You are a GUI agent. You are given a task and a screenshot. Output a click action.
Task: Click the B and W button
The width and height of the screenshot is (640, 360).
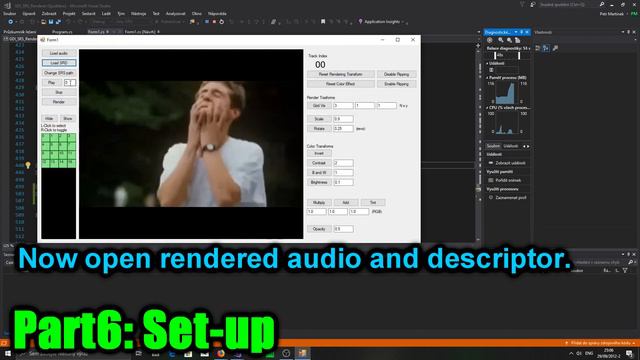click(x=319, y=173)
